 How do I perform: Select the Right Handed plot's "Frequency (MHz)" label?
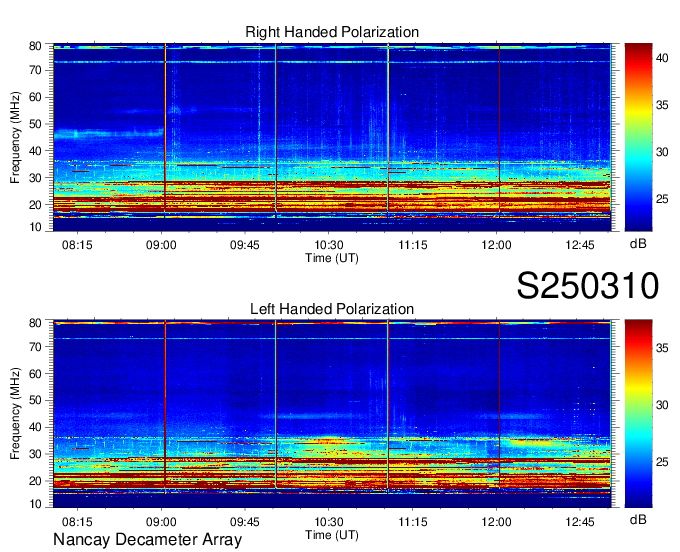tap(15, 137)
